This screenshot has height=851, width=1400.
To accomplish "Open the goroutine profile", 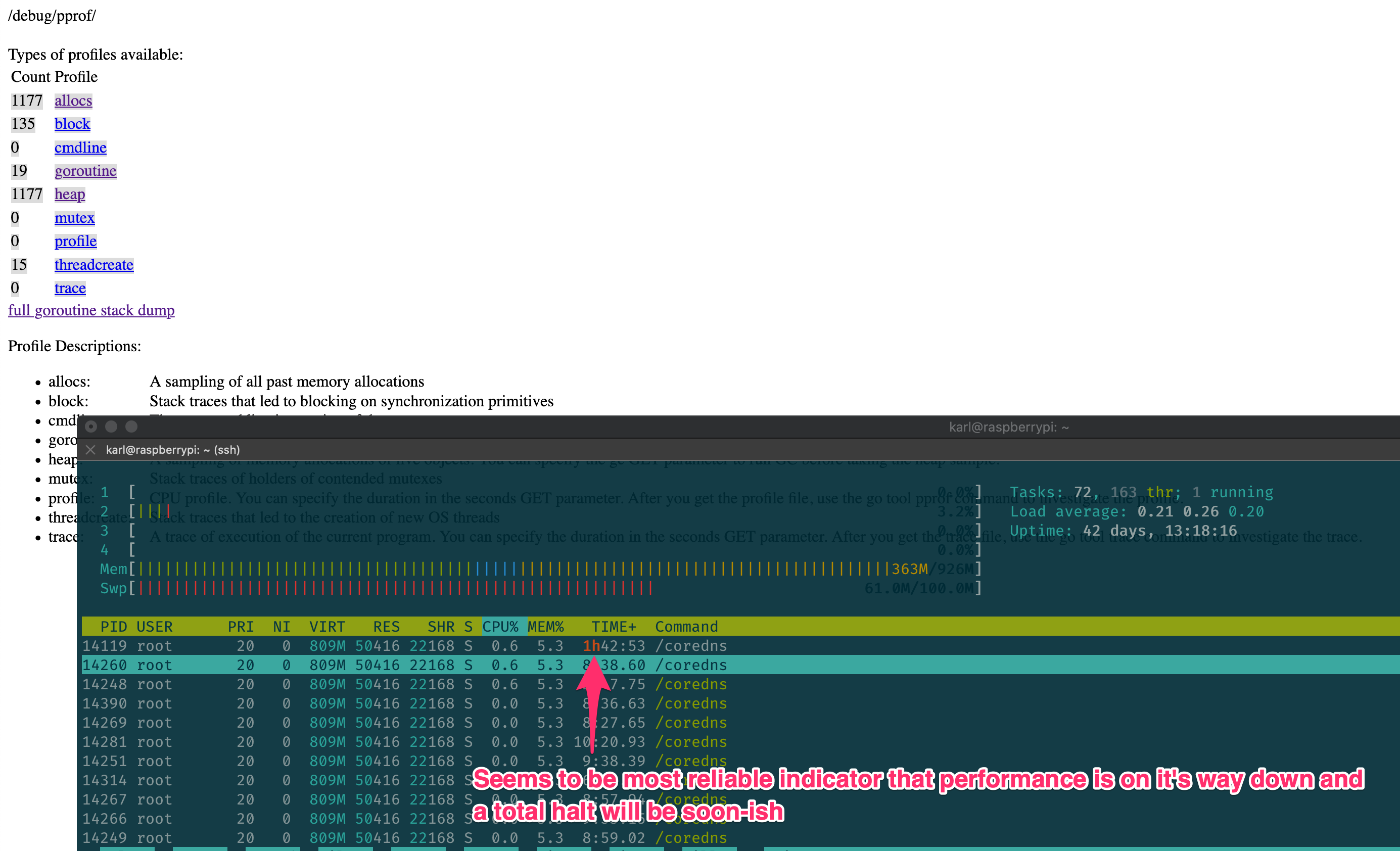I will click(85, 170).
